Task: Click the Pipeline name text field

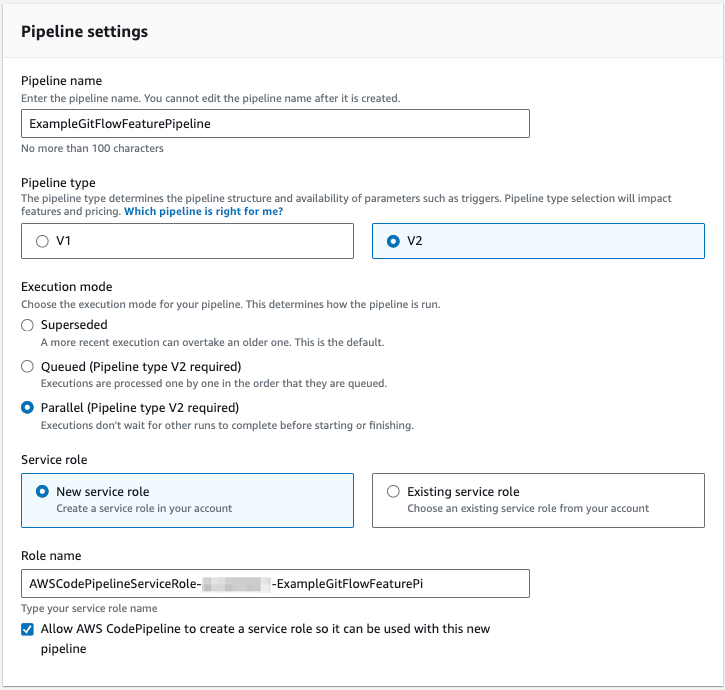Action: click(275, 123)
